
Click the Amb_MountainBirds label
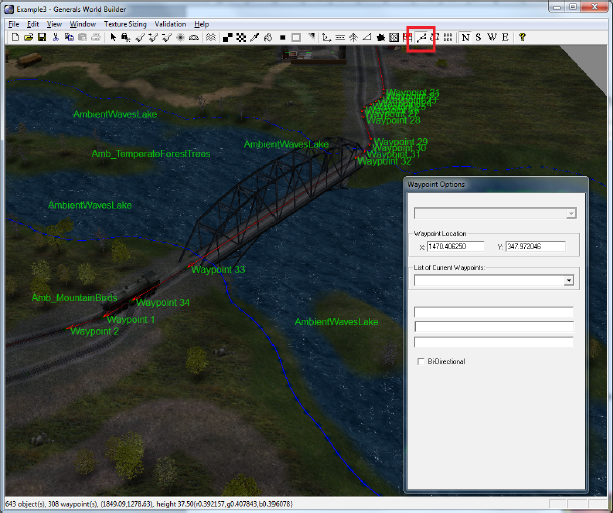74,298
